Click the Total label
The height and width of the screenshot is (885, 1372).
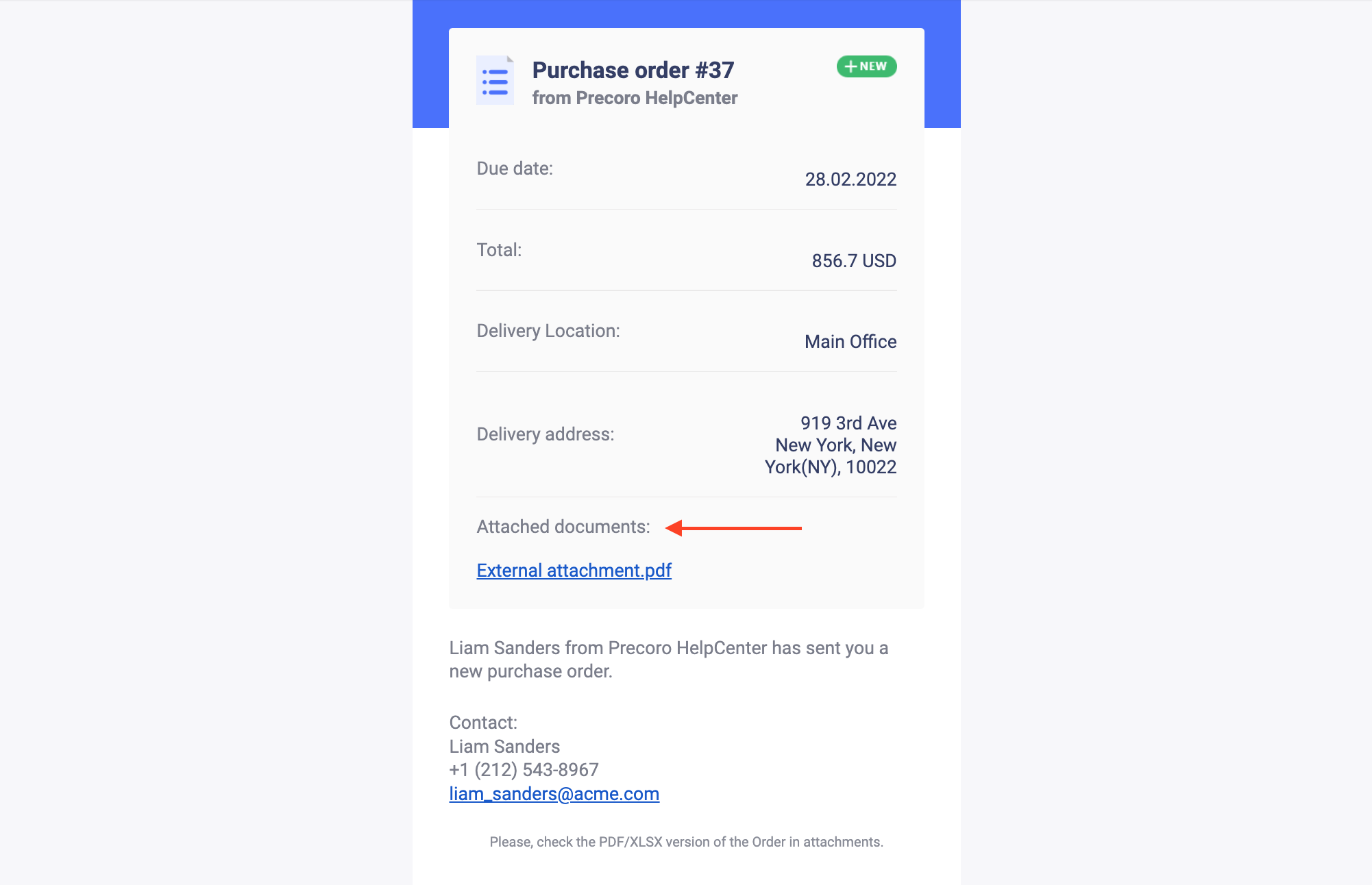[499, 250]
